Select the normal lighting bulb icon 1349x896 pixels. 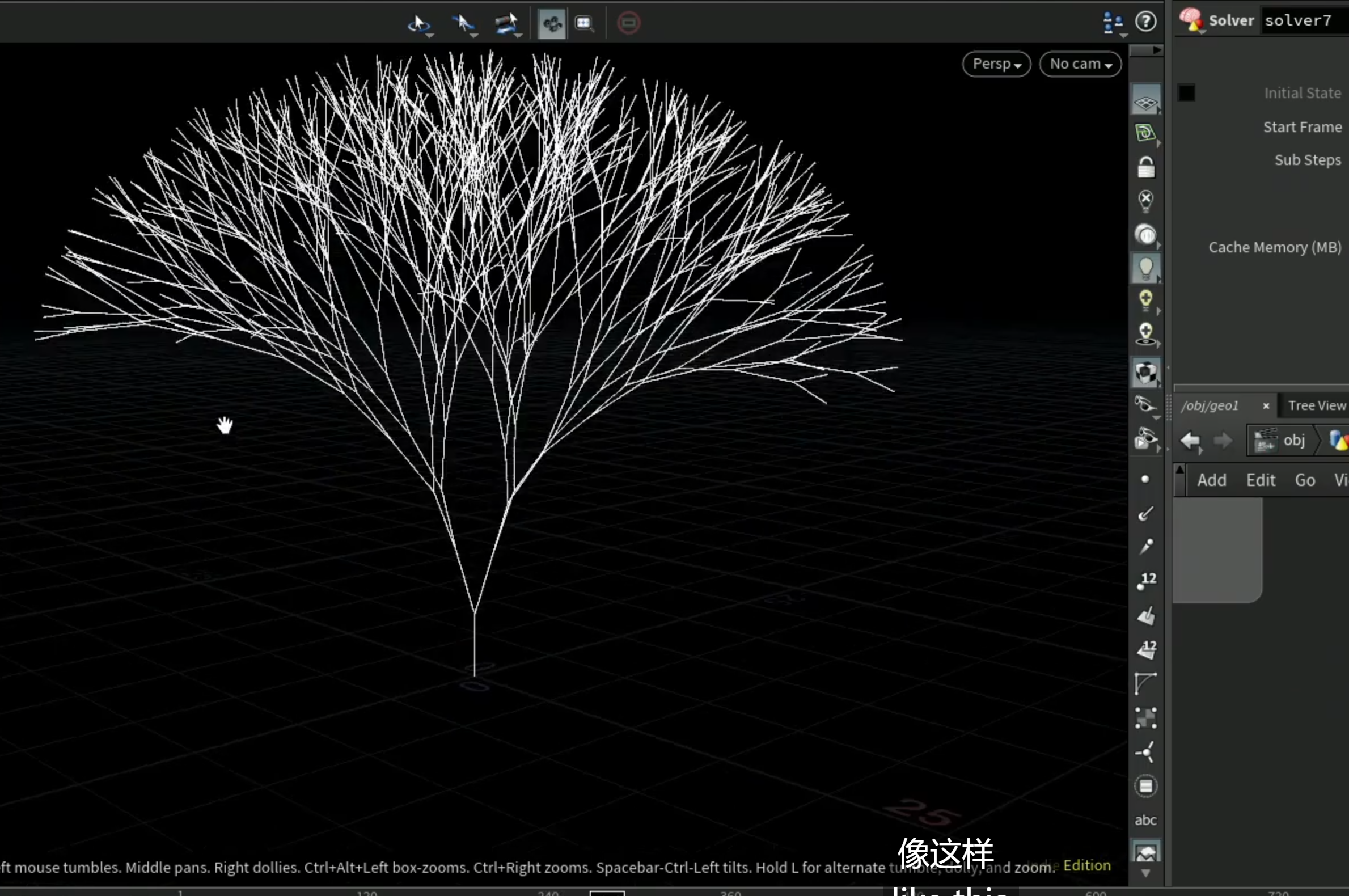pyautogui.click(x=1145, y=268)
